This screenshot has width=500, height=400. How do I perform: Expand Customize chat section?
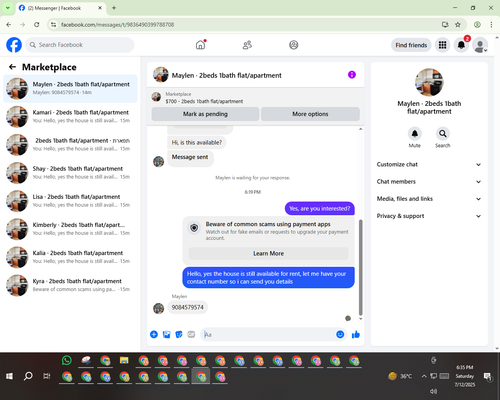click(429, 164)
